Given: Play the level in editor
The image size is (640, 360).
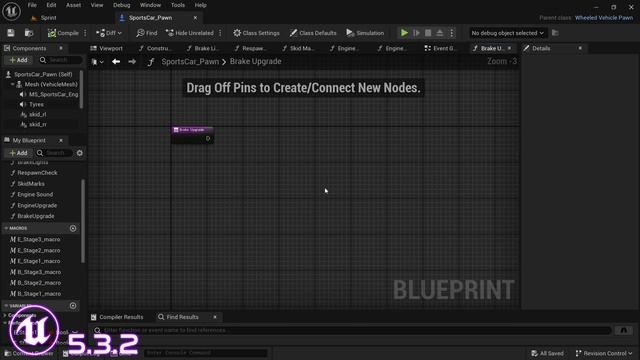Looking at the screenshot, I should point(404,33).
